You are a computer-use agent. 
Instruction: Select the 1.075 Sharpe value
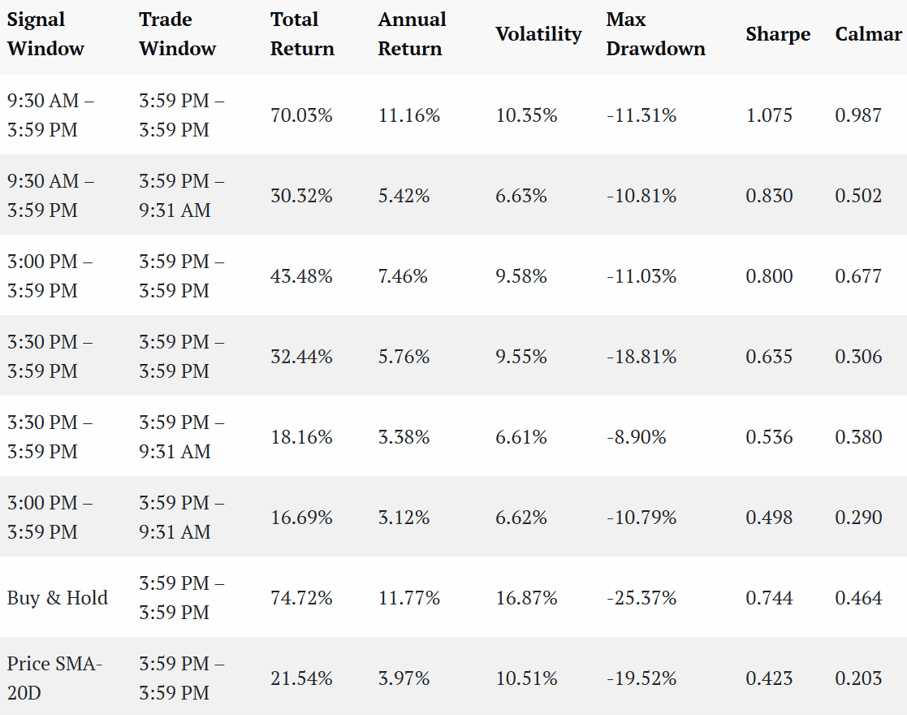[x=769, y=115]
